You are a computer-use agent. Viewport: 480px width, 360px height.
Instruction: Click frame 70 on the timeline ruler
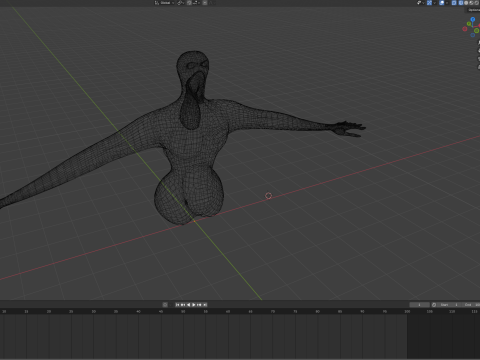tap(273, 311)
